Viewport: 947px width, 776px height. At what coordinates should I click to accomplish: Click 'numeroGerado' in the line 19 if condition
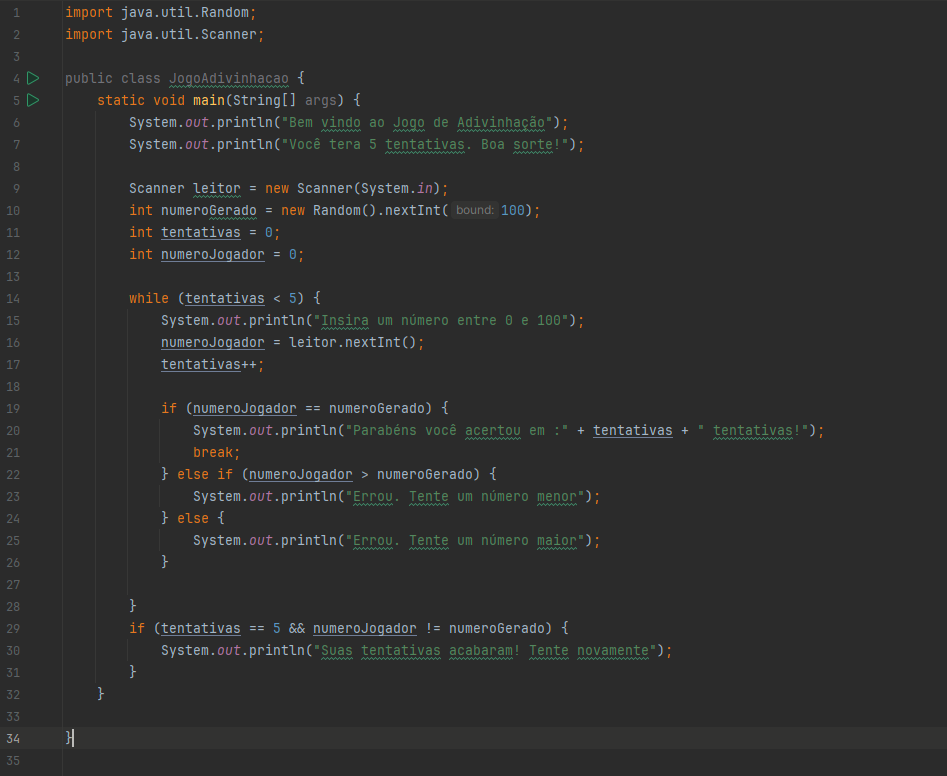pos(377,409)
